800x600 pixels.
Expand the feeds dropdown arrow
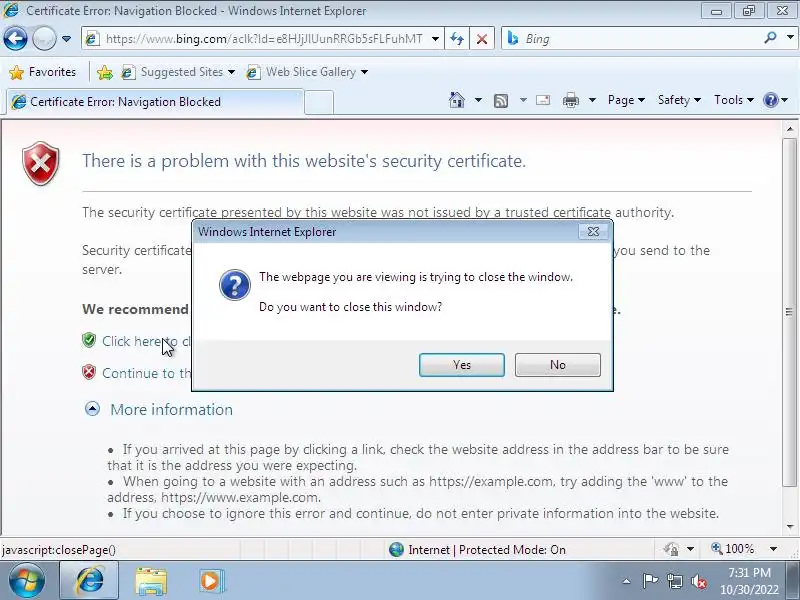[x=523, y=100]
